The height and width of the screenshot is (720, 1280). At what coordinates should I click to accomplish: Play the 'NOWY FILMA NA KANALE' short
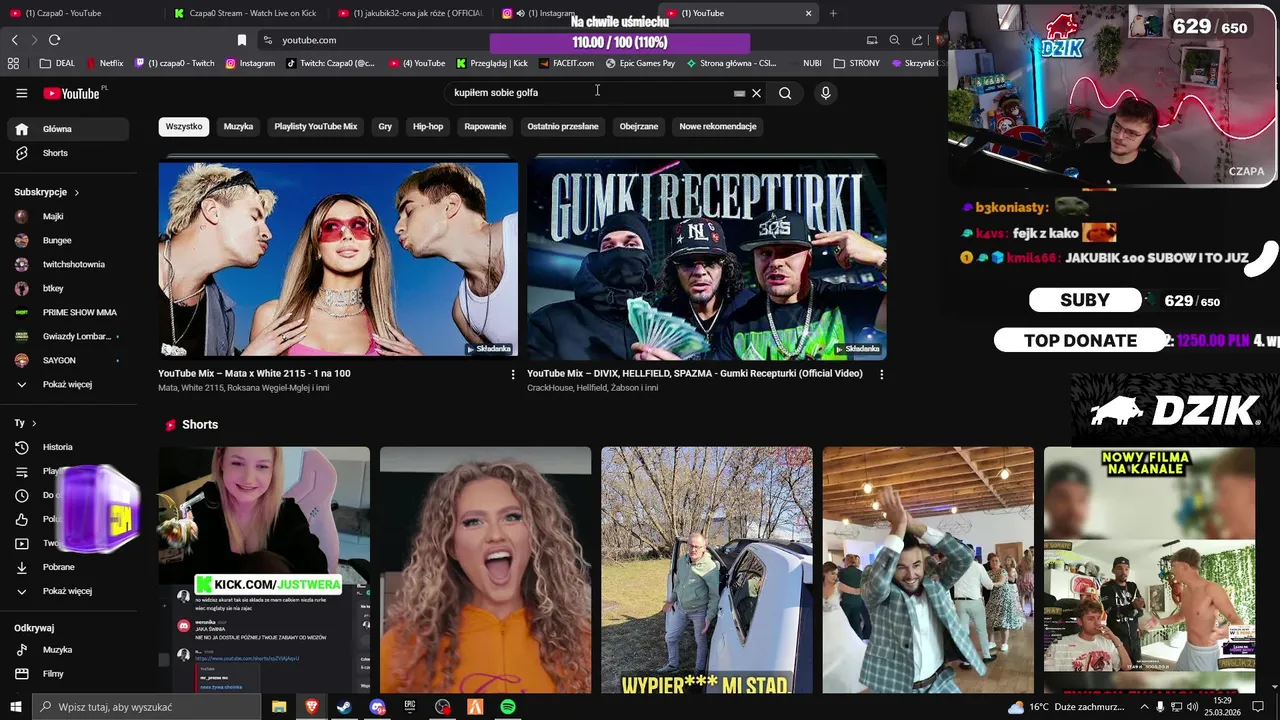point(1149,570)
